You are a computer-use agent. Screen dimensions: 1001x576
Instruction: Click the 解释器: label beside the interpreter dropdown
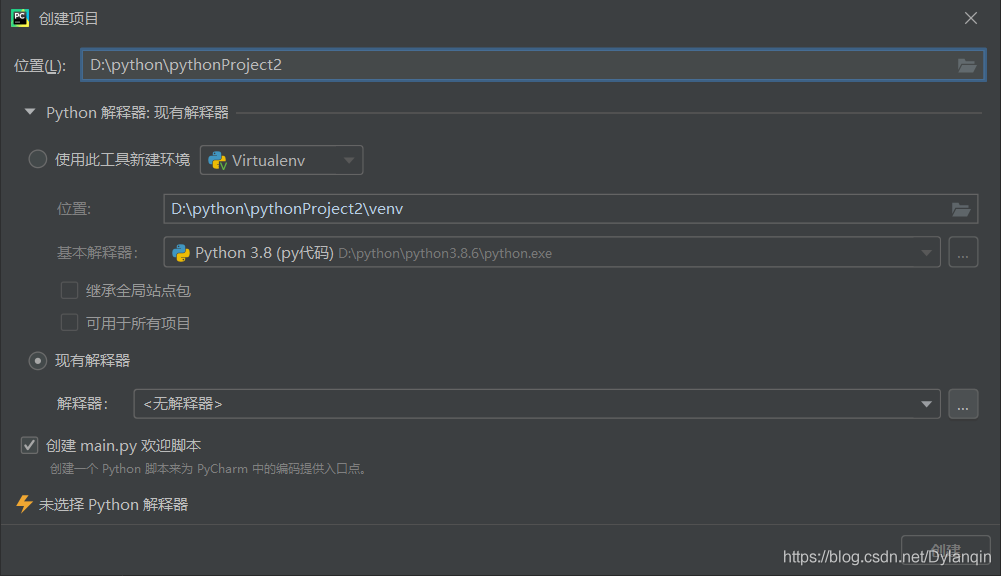[x=82, y=404]
